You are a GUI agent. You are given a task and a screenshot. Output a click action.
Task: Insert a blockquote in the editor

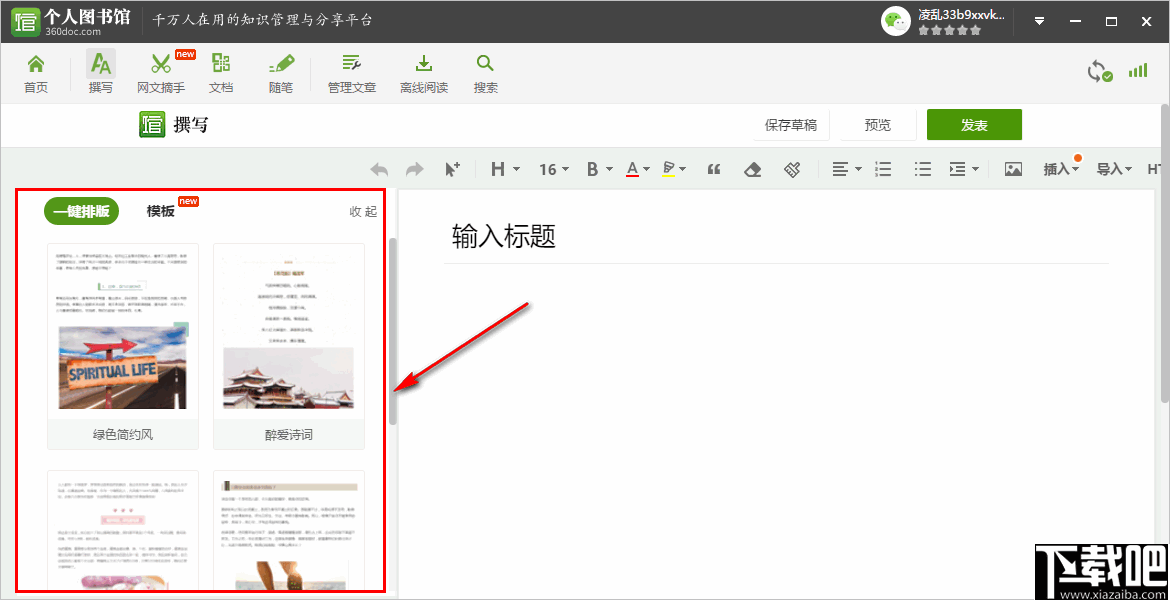tap(714, 168)
